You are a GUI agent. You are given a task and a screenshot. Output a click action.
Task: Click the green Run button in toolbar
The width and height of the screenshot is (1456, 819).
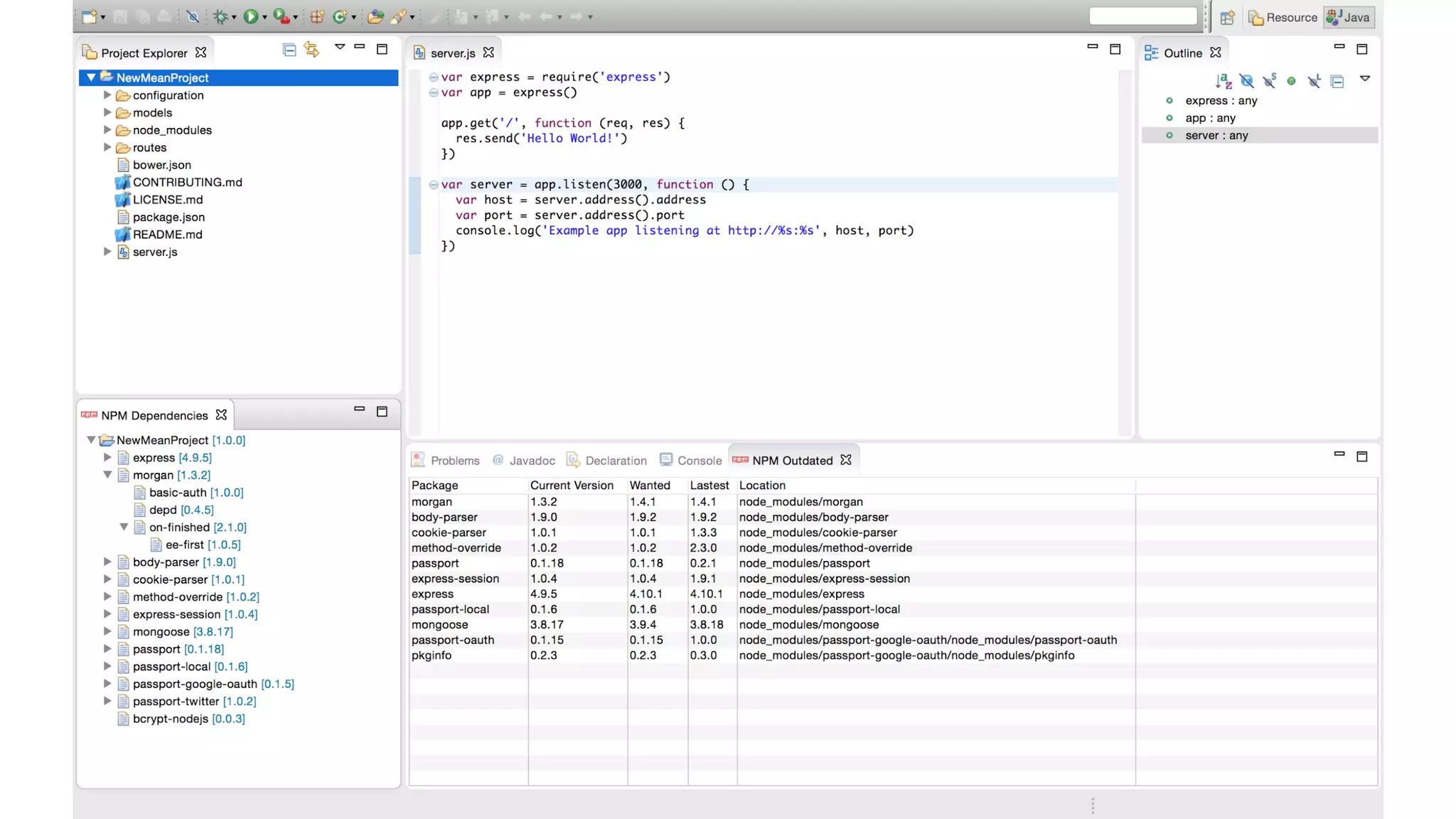click(x=250, y=16)
